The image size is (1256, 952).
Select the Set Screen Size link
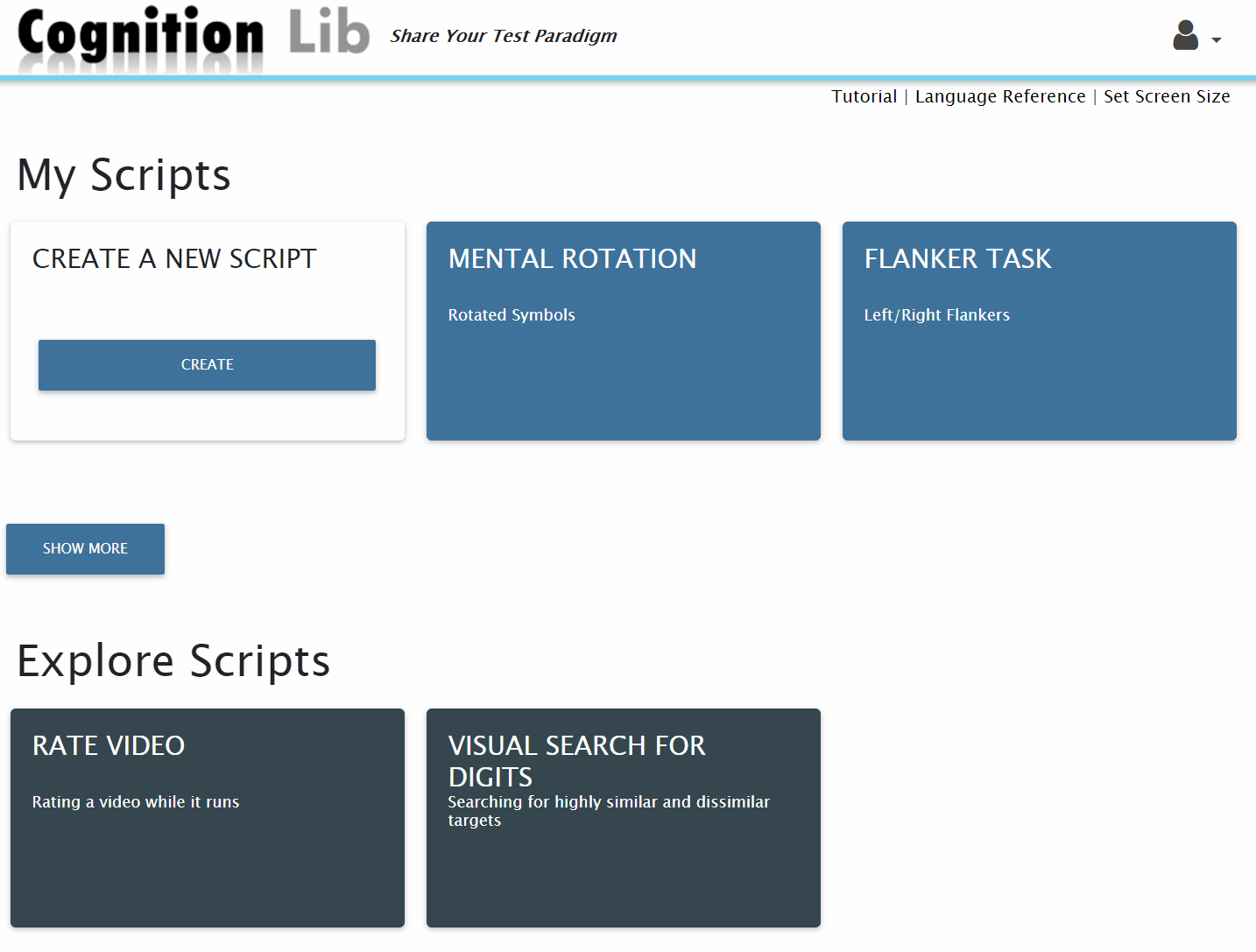tap(1166, 96)
